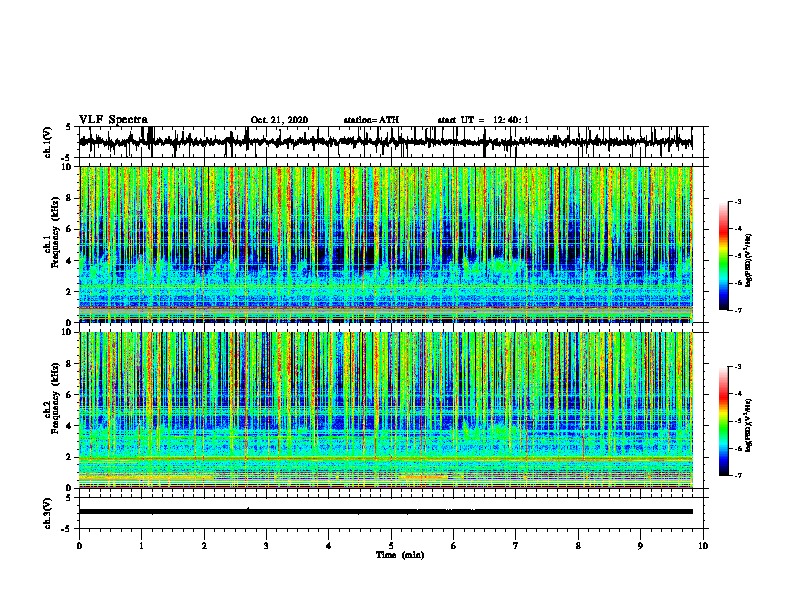Click inside the ch.1 spectrogram panel

click(386, 244)
